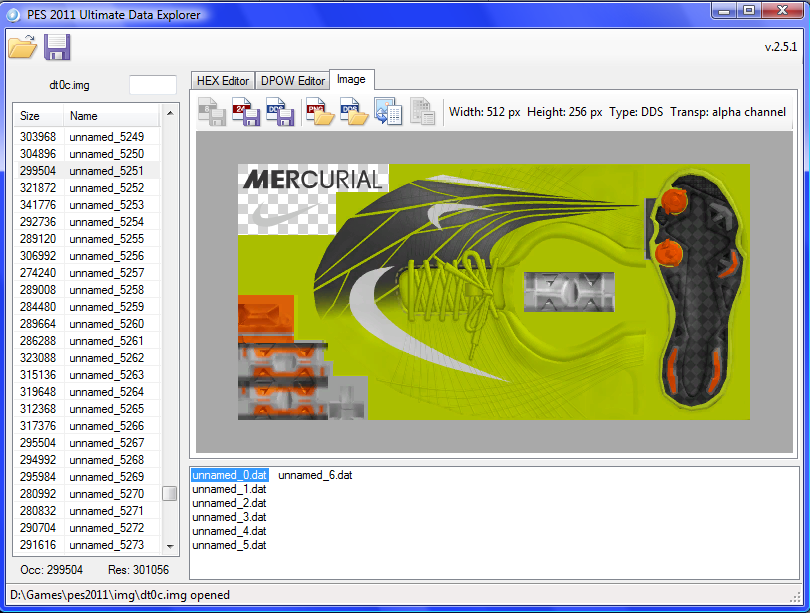
Task: Select row unnamed_5249
Action: pyautogui.click(x=87, y=137)
